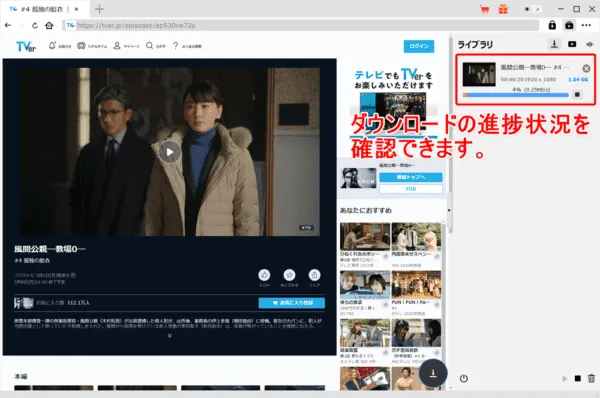Open the FUN! FUN! recommended thumbnail
The width and height of the screenshot is (600, 398).
pyautogui.click(x=416, y=285)
